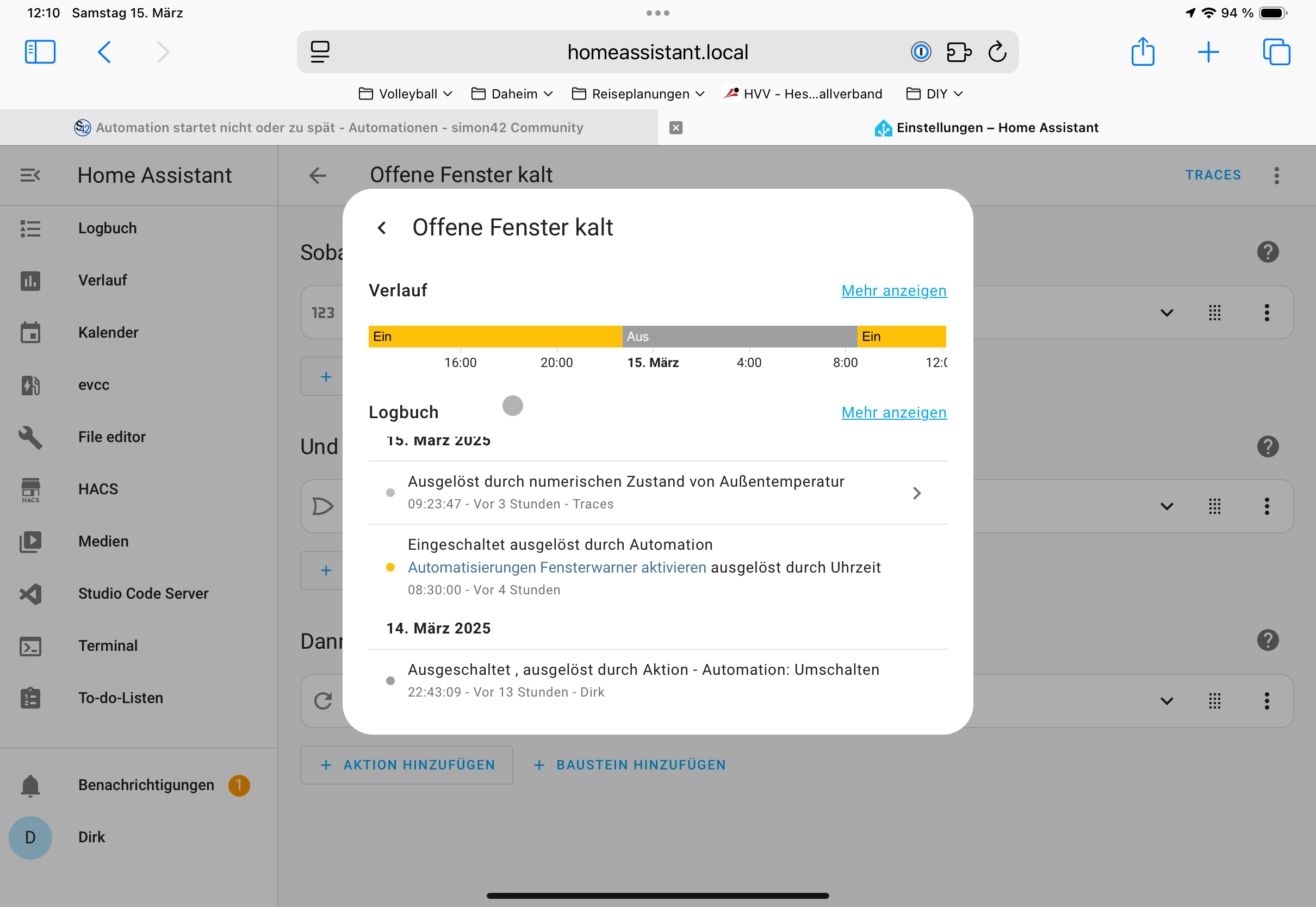Screen dimensions: 1316x907
Task: Expand the Volleyball bookmarks folder
Action: (x=405, y=94)
